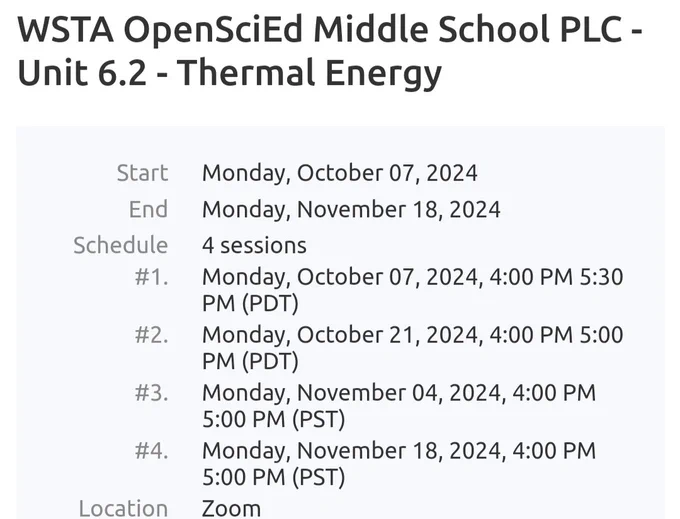Select the October 21 session entry

pos(413,348)
